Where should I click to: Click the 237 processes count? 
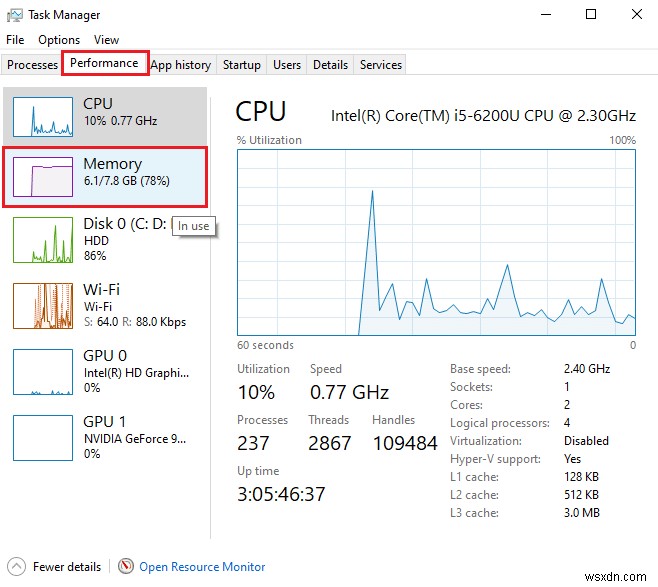pyautogui.click(x=253, y=444)
